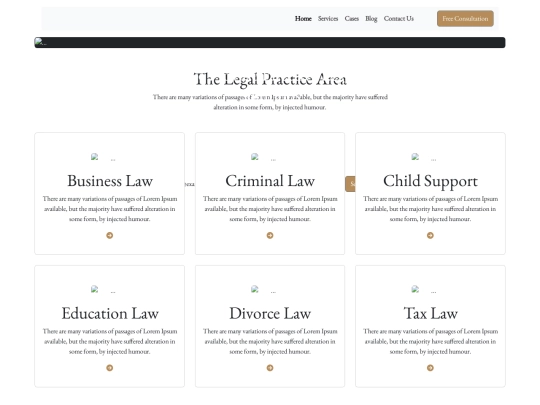
Task: Navigate to the Blog
Action: coord(371,19)
